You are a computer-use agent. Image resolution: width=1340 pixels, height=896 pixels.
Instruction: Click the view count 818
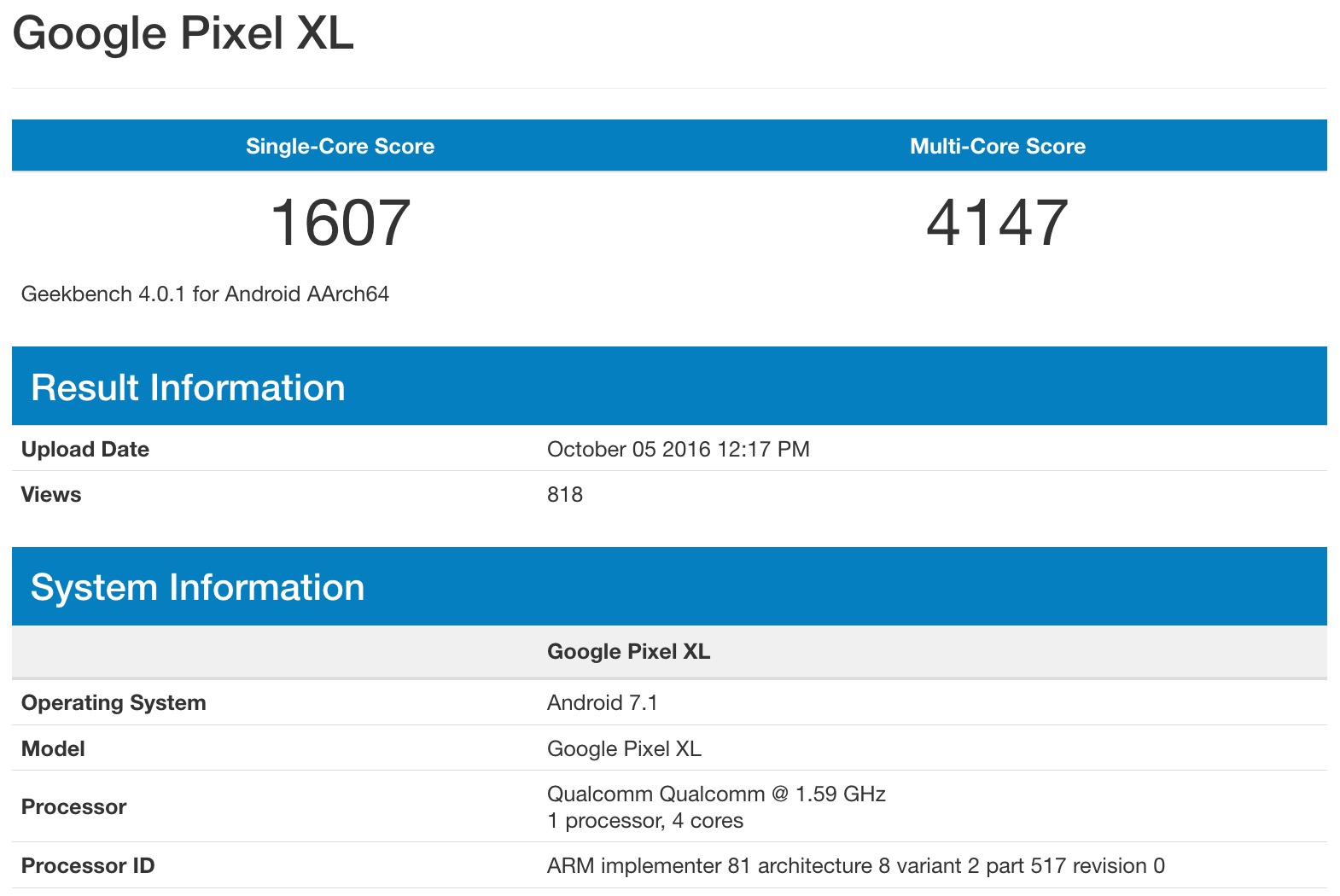(565, 495)
